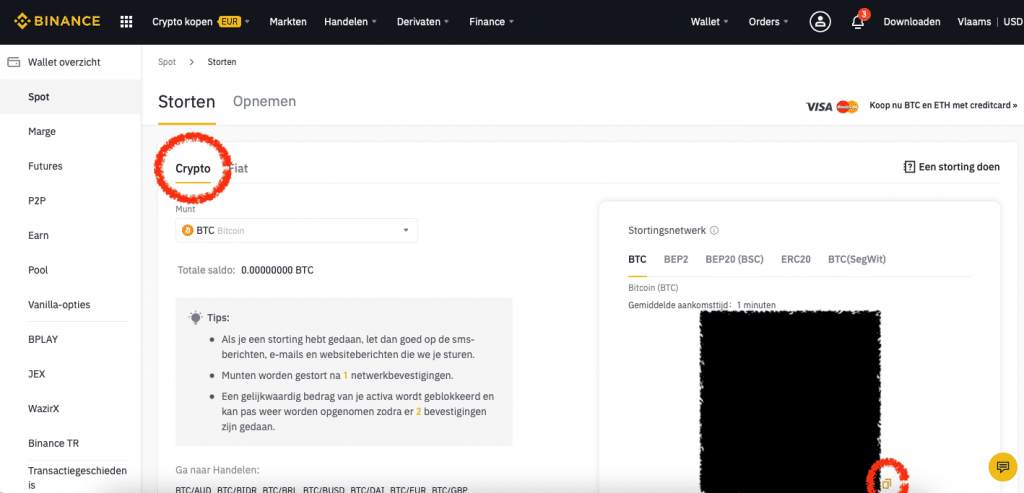Switch to the Storten tab

187,102
